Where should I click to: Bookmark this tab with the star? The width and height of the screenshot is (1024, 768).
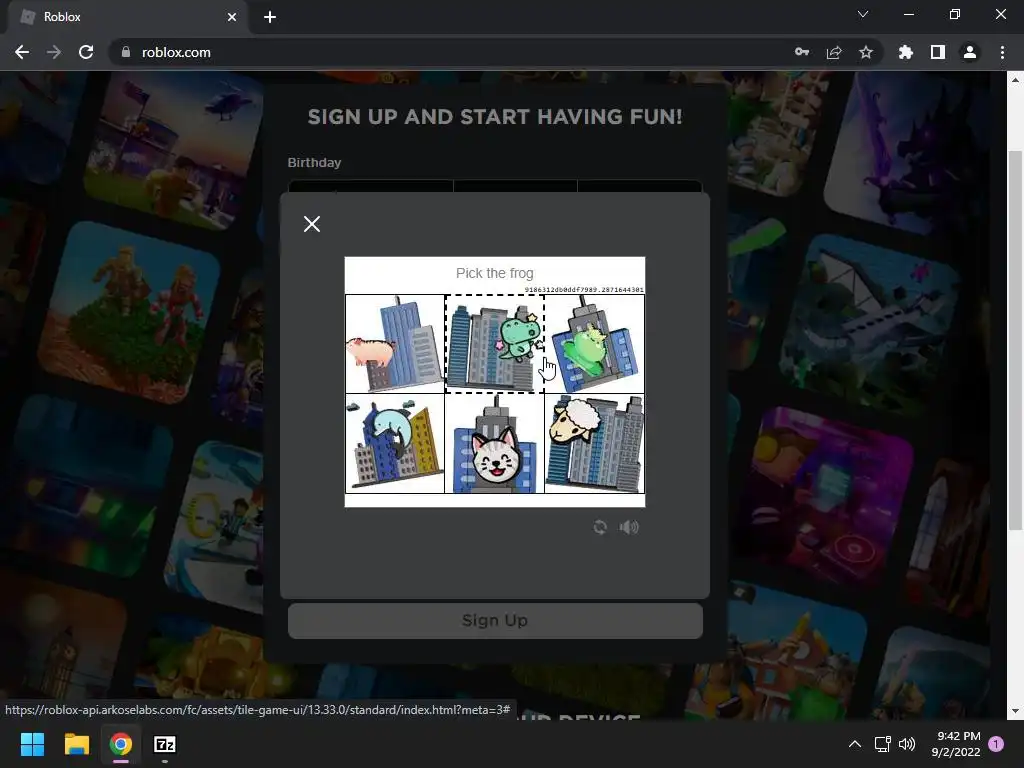pyautogui.click(x=866, y=52)
